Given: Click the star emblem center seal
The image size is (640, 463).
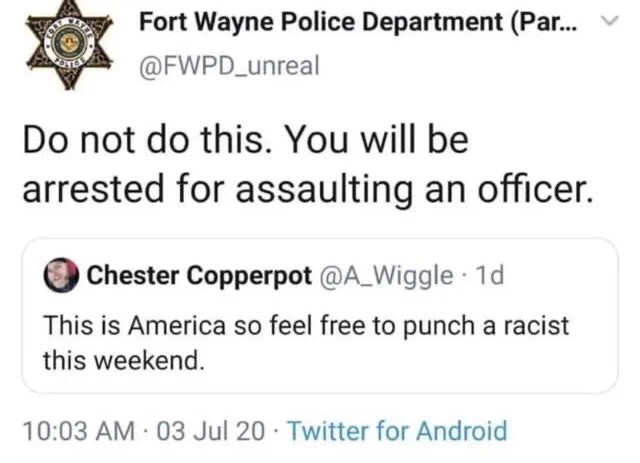Looking at the screenshot, I should 68,42.
